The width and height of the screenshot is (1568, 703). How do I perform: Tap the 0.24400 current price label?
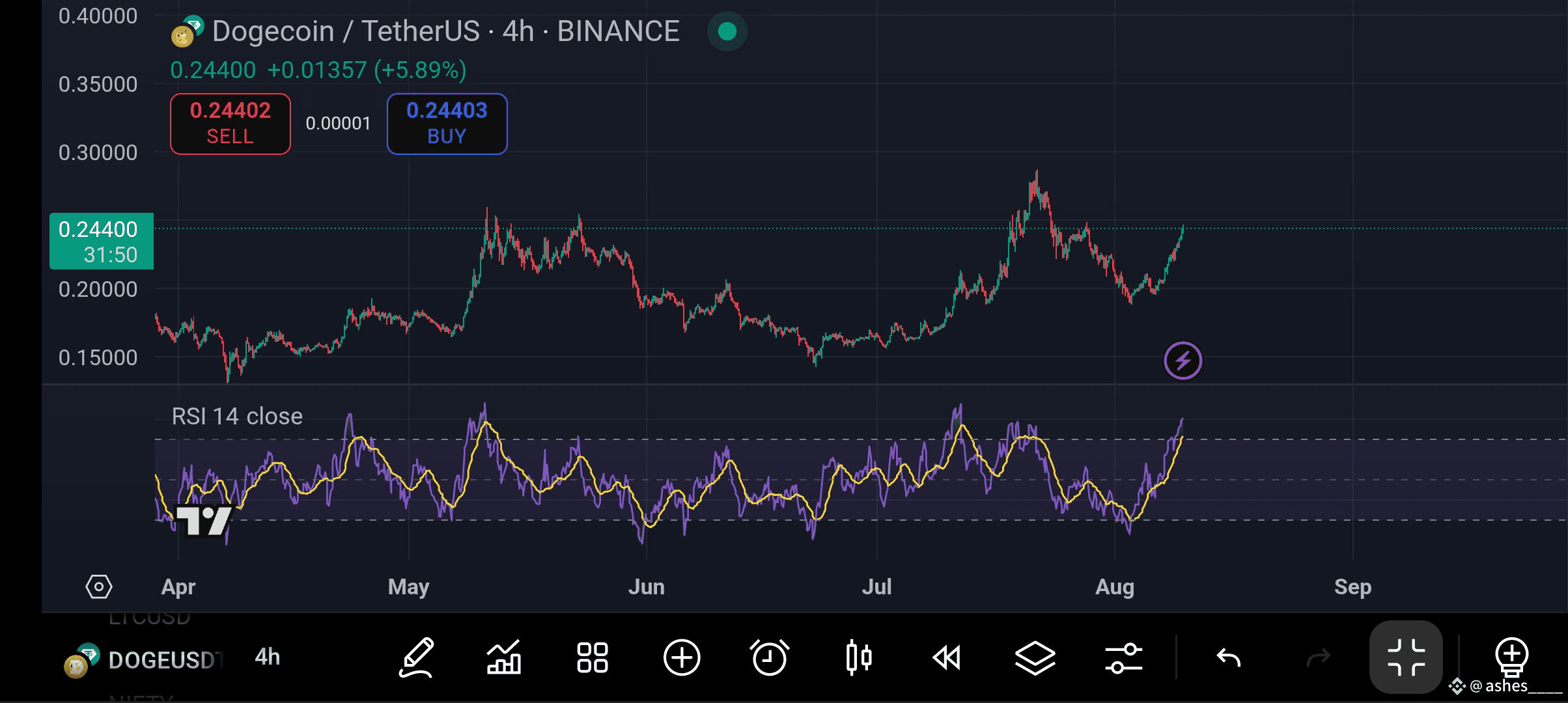[x=102, y=241]
